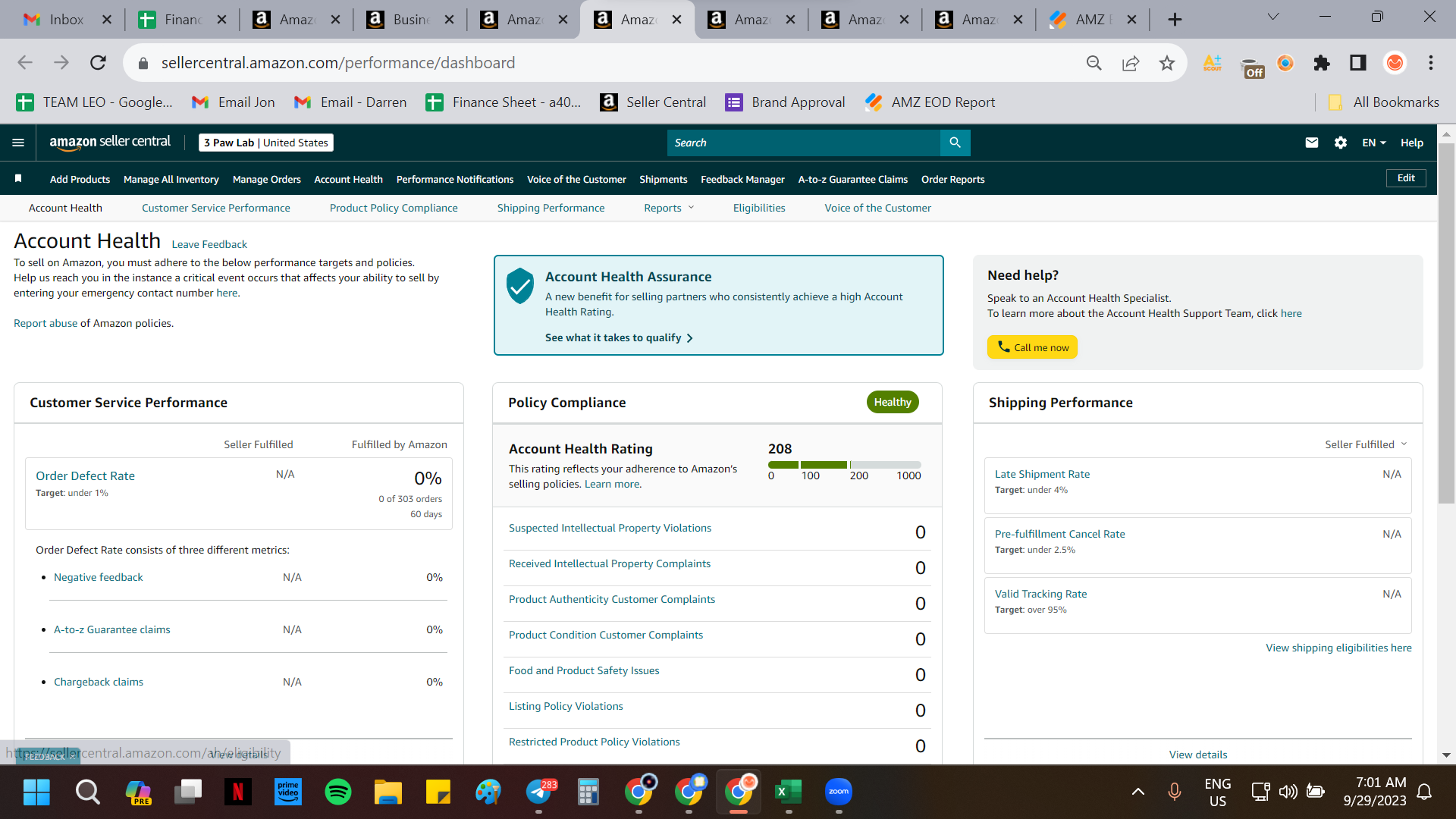Open the Windows notification bell
This screenshot has width=1456, height=819.
coord(1424,792)
